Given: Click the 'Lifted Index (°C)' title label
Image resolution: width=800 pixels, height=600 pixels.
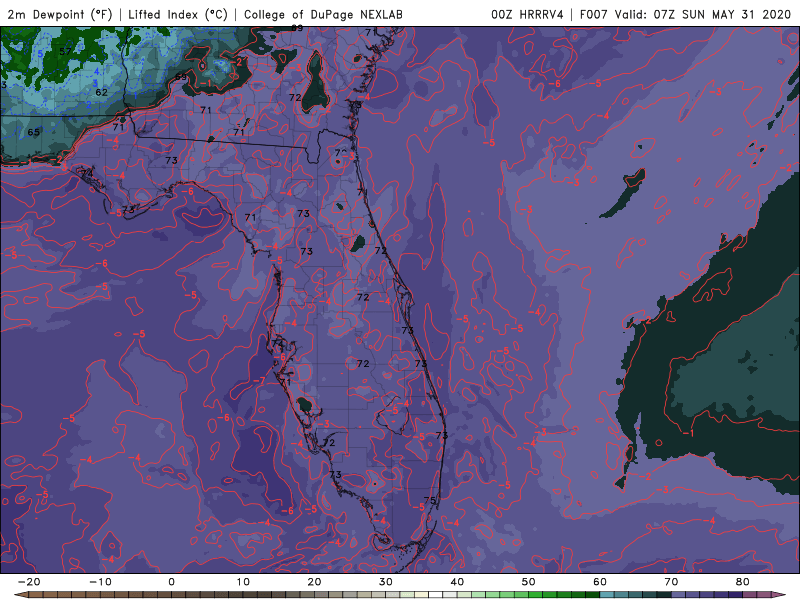Looking at the screenshot, I should point(178,14).
